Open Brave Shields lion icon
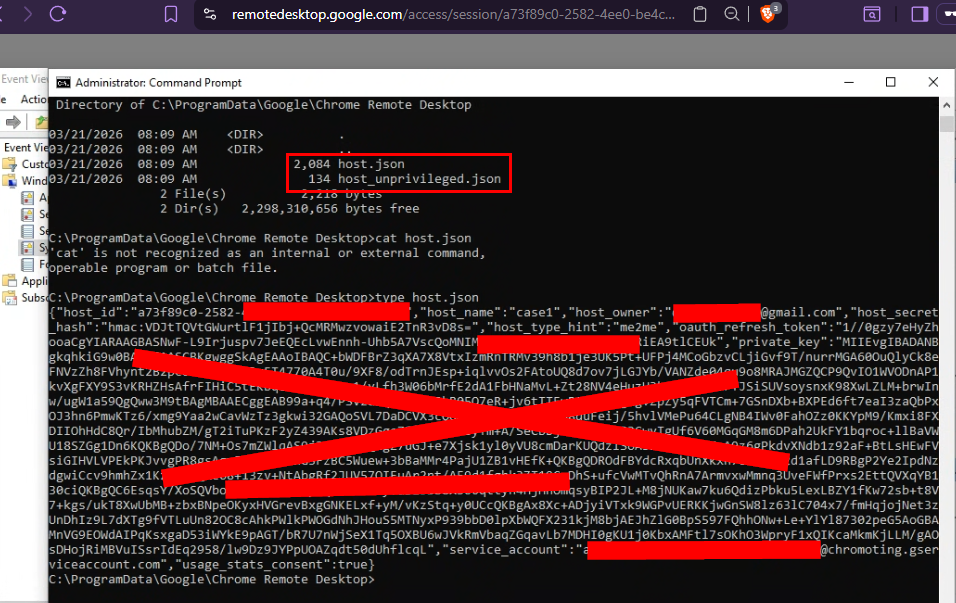This screenshot has width=956, height=603. (768, 13)
